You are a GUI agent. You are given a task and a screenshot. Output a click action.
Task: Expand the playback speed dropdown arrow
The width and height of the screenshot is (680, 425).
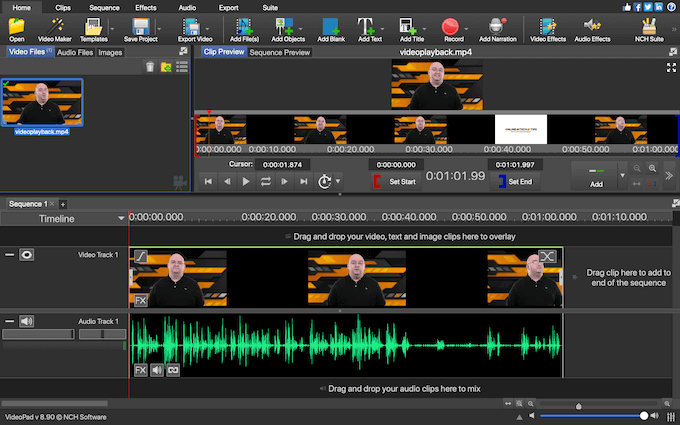click(x=338, y=182)
